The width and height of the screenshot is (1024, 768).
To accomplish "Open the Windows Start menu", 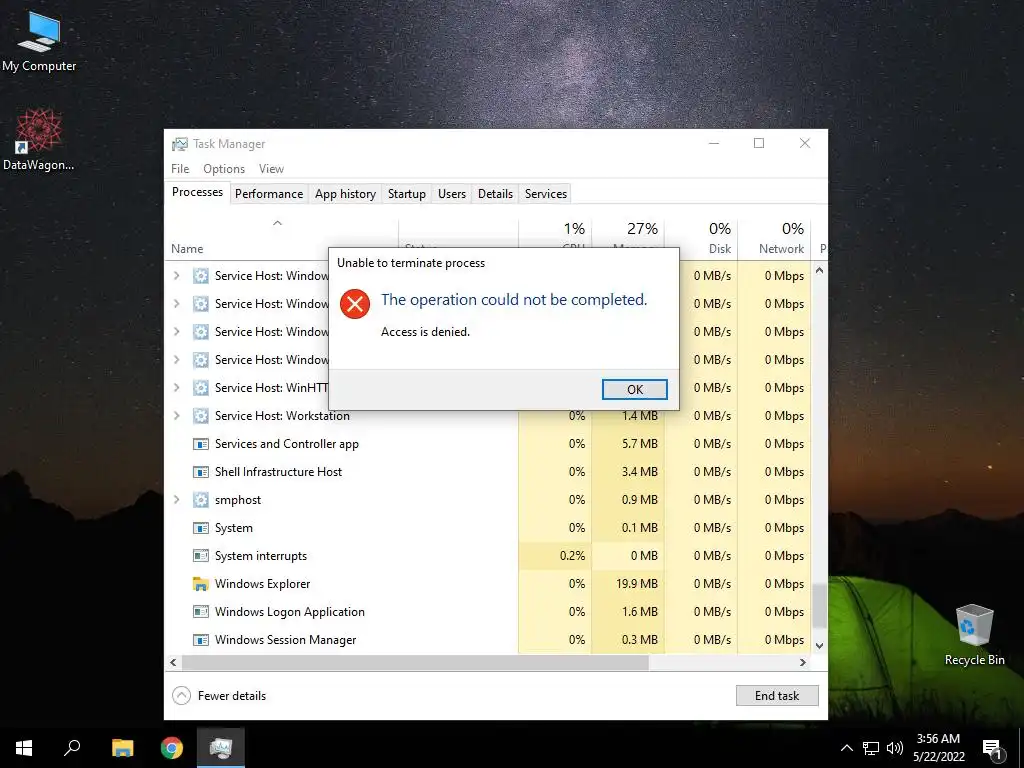I will coord(24,748).
